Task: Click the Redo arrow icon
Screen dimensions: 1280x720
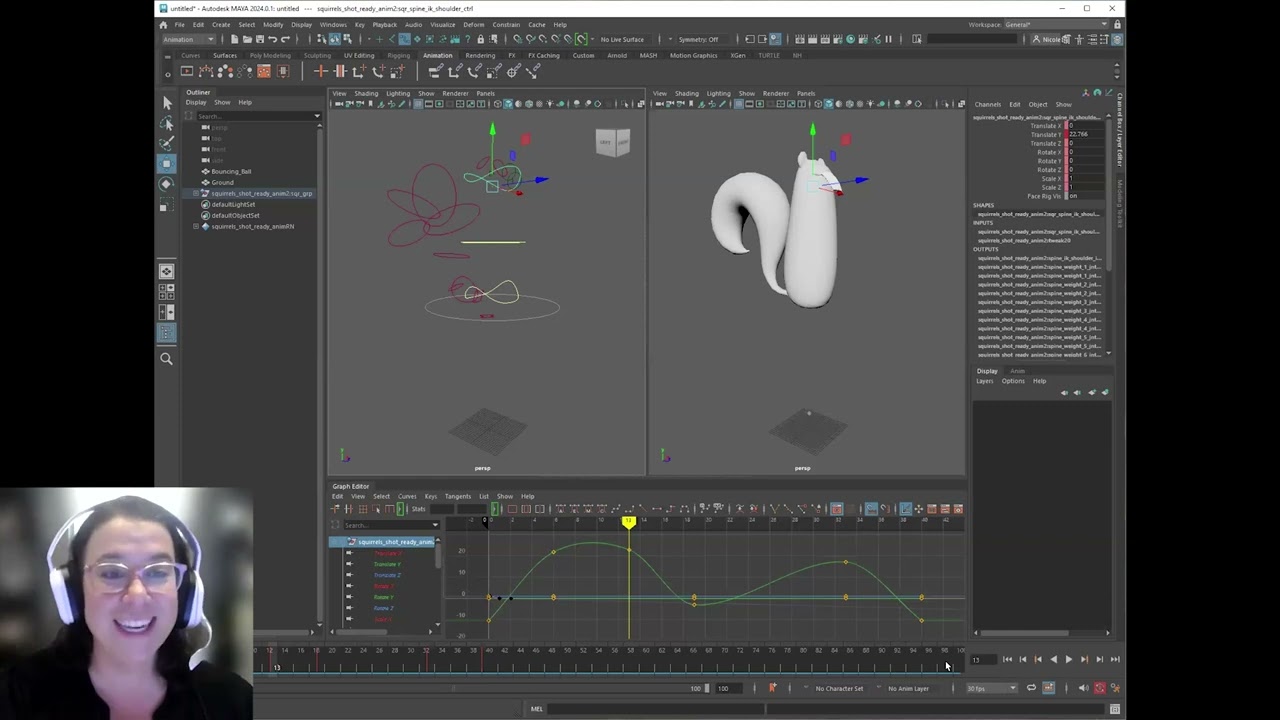Action: pos(285,39)
